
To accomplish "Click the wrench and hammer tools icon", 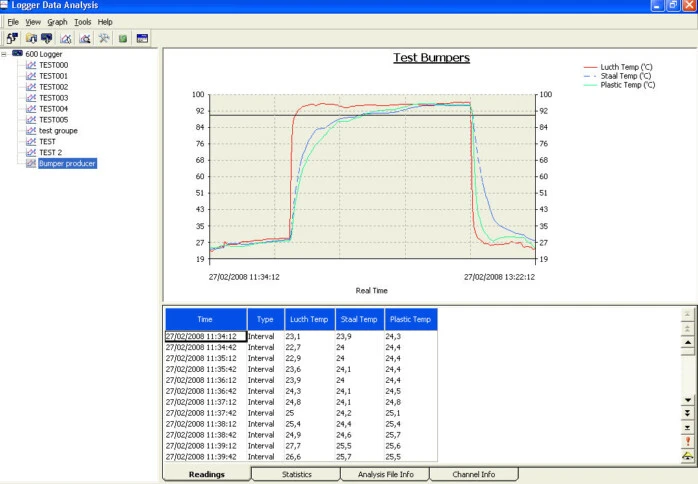I will pyautogui.click(x=103, y=38).
